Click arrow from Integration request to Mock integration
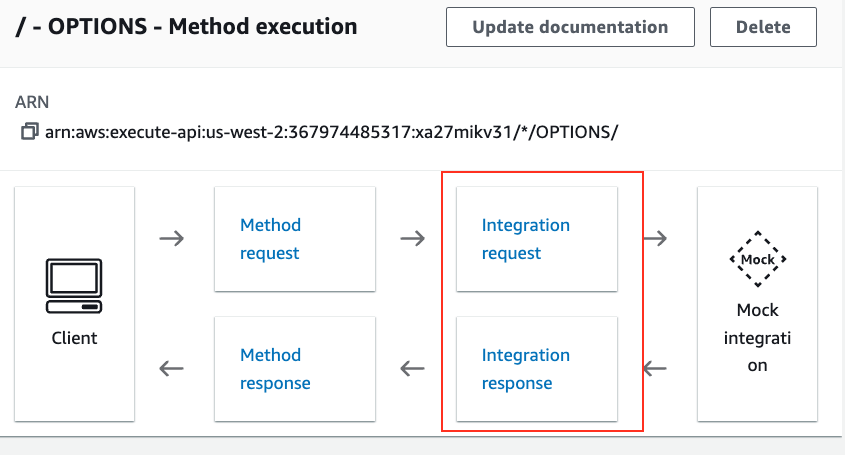 655,238
